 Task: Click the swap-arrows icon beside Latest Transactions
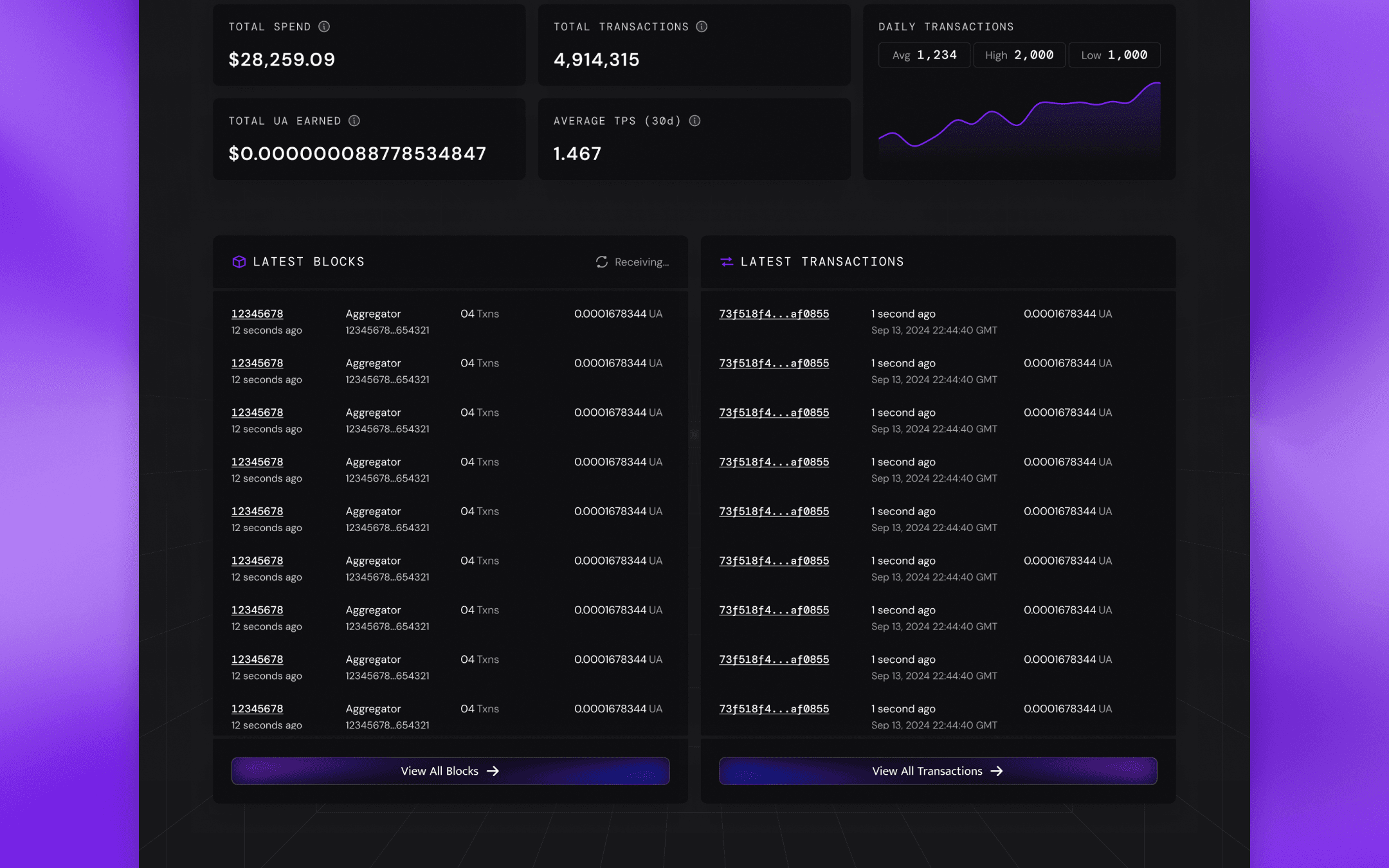pyautogui.click(x=727, y=262)
